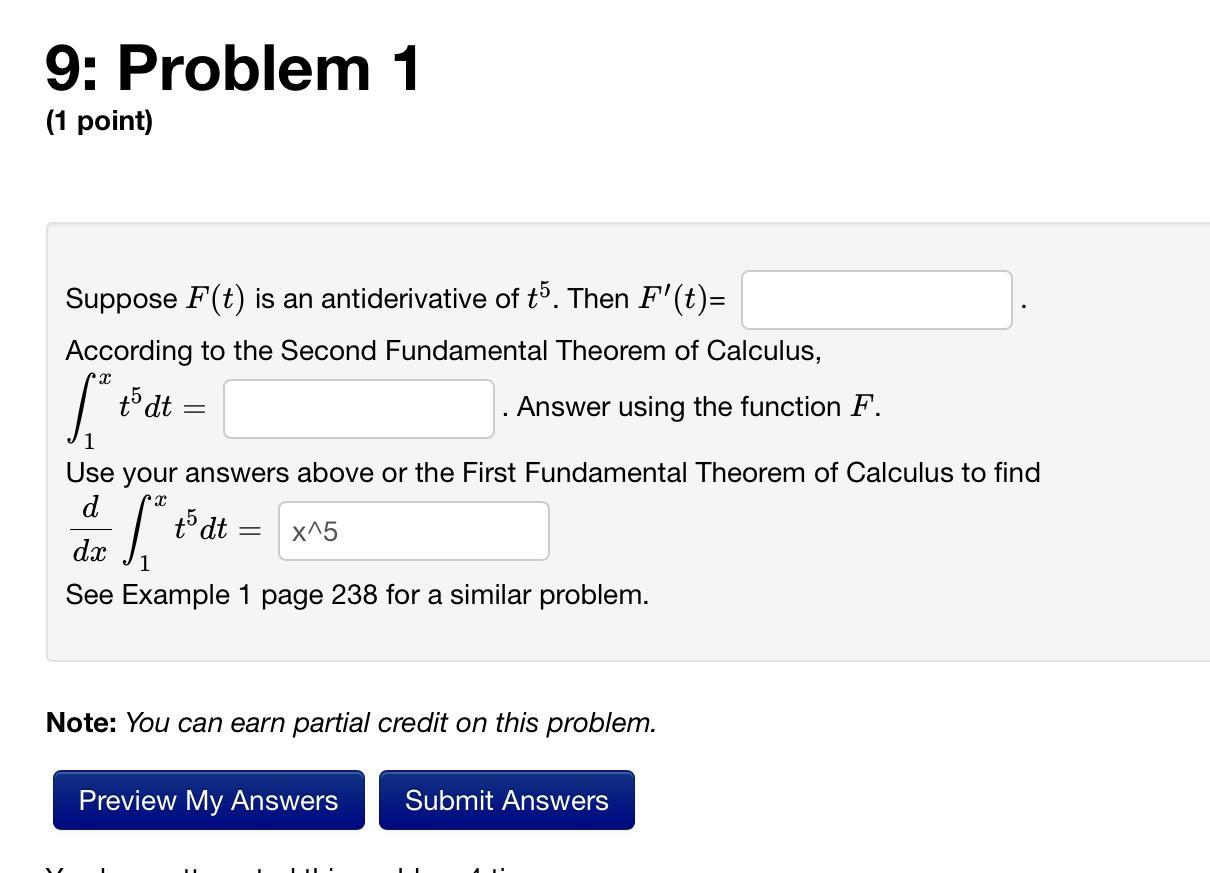Focus the answer field containing x^5
The height and width of the screenshot is (873, 1210).
[x=413, y=531]
